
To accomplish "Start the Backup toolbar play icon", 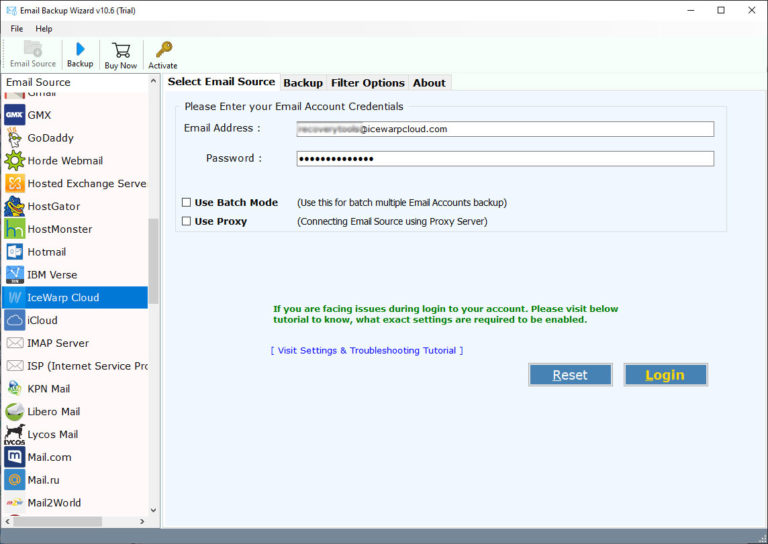I will coord(80,48).
